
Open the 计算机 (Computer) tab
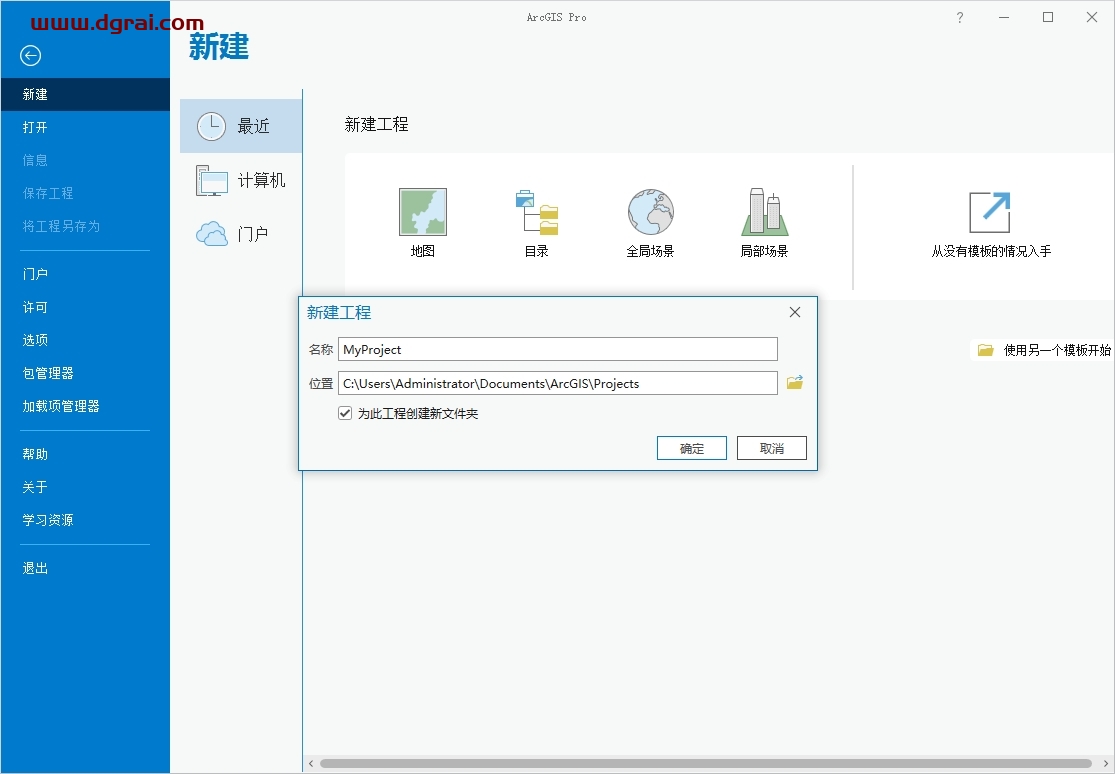point(241,180)
